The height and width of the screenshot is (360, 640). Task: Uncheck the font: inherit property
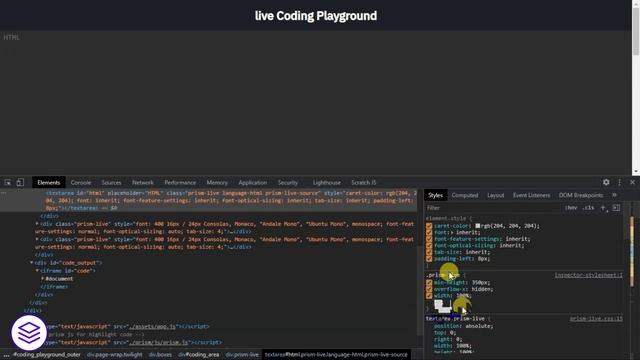click(x=429, y=232)
